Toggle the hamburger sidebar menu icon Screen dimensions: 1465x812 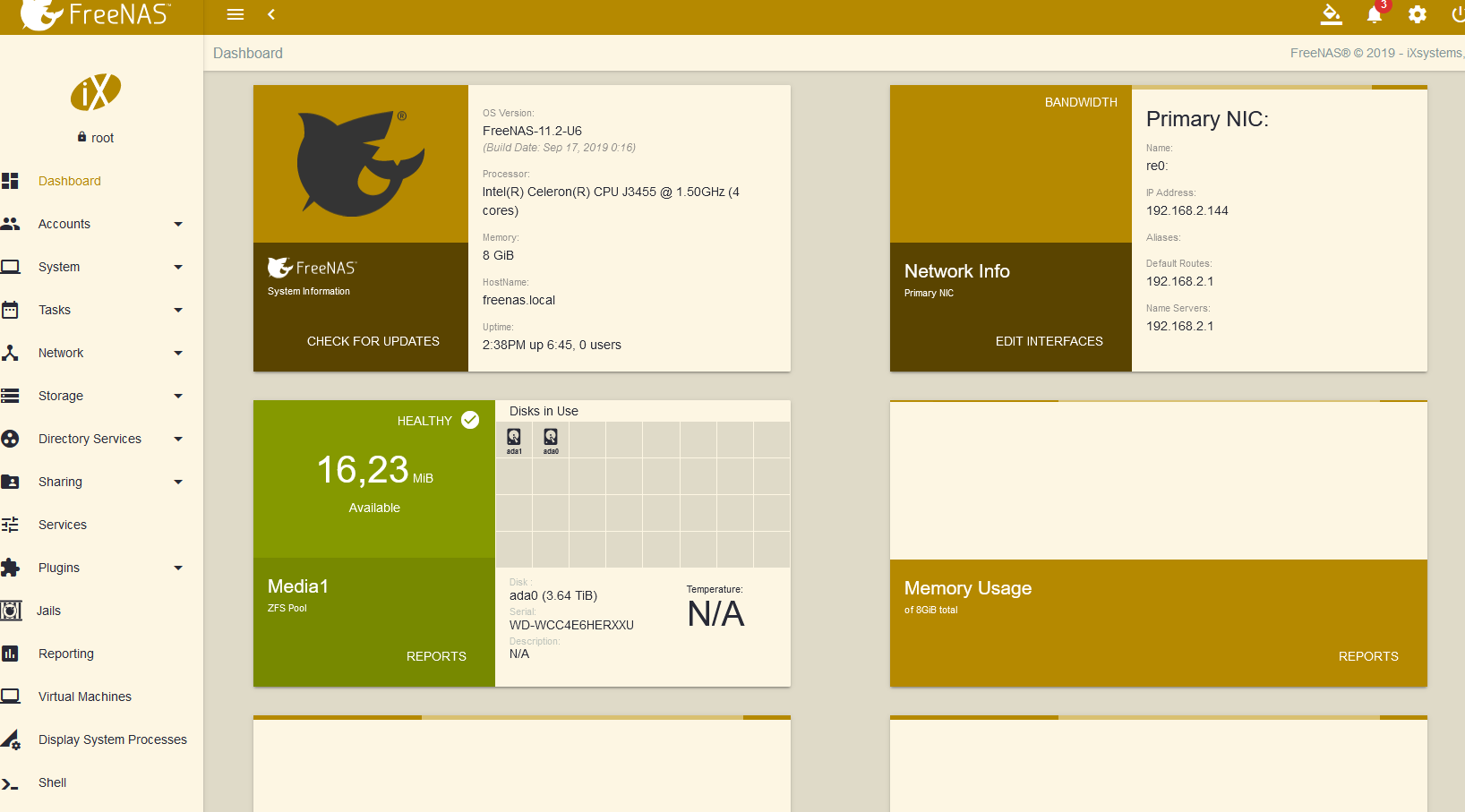tap(236, 14)
